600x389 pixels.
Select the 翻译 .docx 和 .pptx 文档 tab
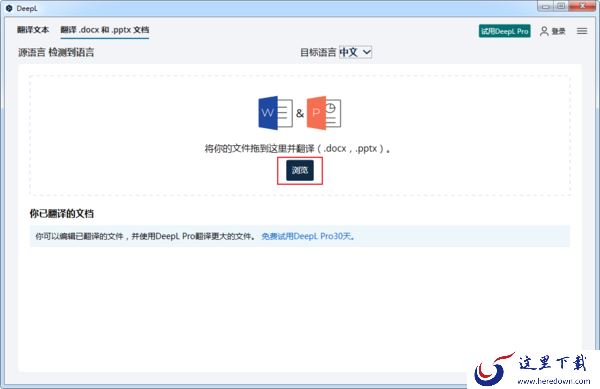point(104,30)
